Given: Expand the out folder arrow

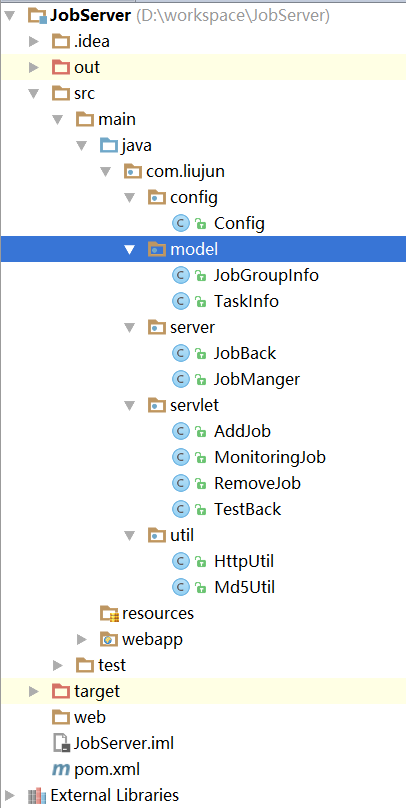Looking at the screenshot, I should pyautogui.click(x=33, y=68).
